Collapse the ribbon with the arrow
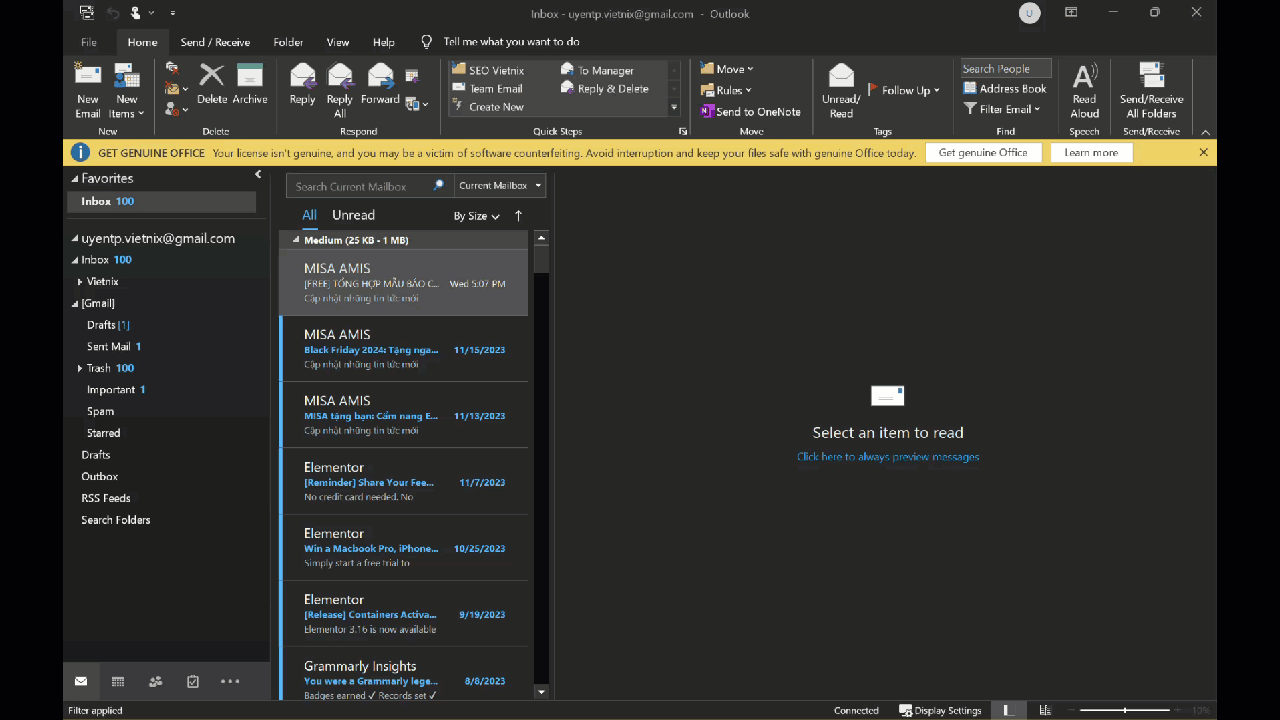Viewport: 1280px width, 720px height. [x=1205, y=132]
